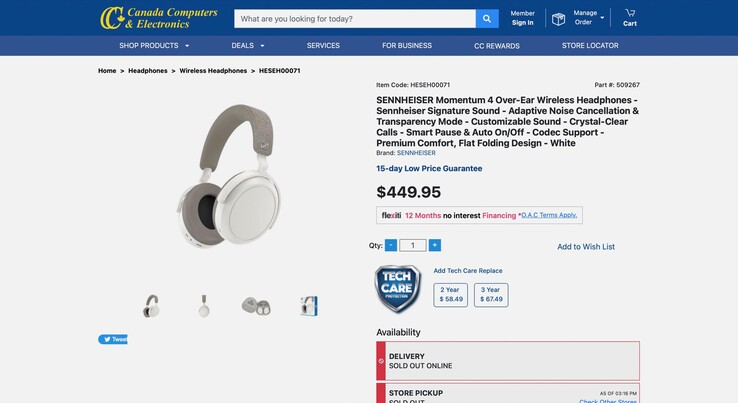Open the shopping cart
This screenshot has height=403, width=738.
point(630,17)
